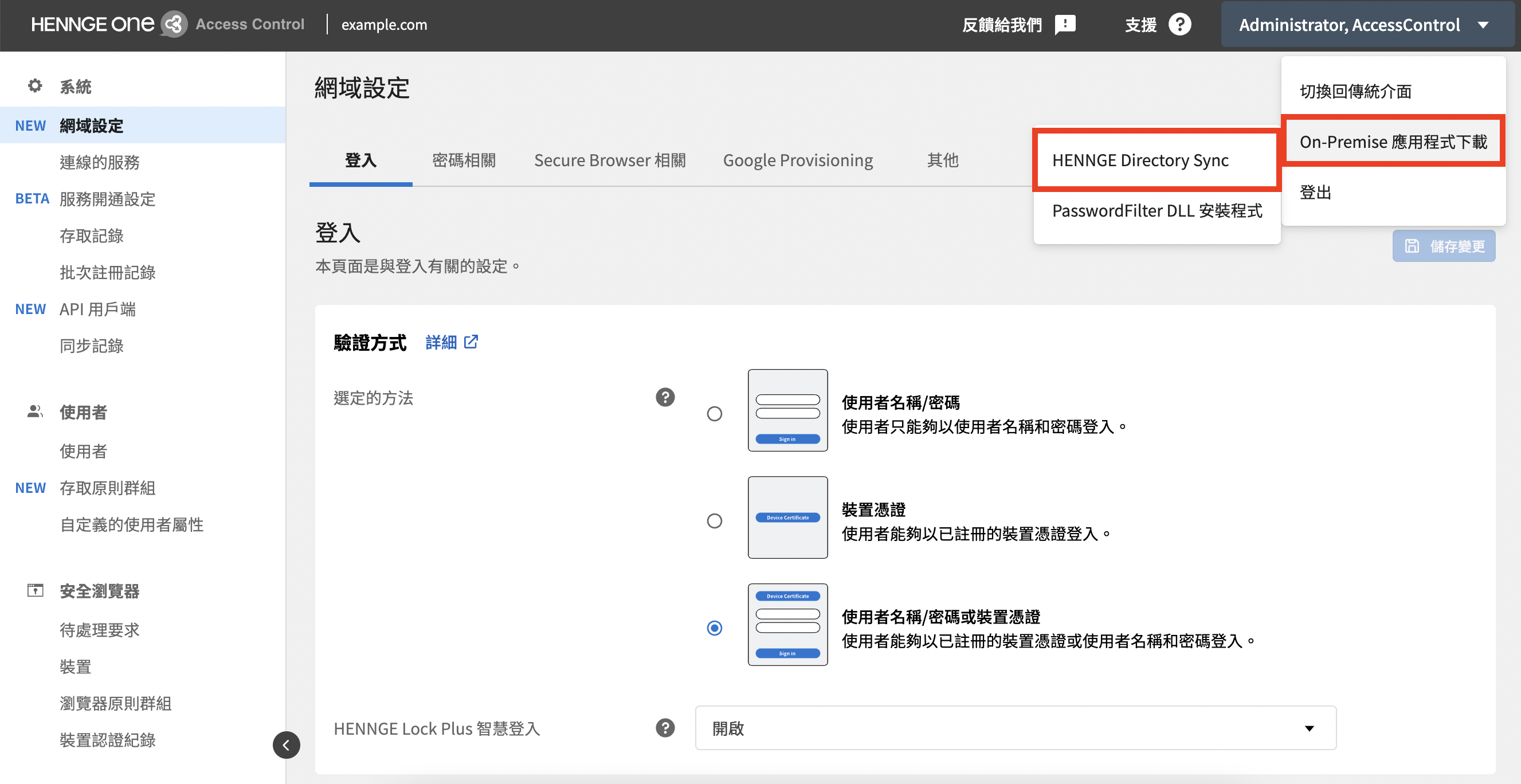The image size is (1521, 784).
Task: Open 連線的服務 in the sidebar
Action: pyautogui.click(x=99, y=162)
